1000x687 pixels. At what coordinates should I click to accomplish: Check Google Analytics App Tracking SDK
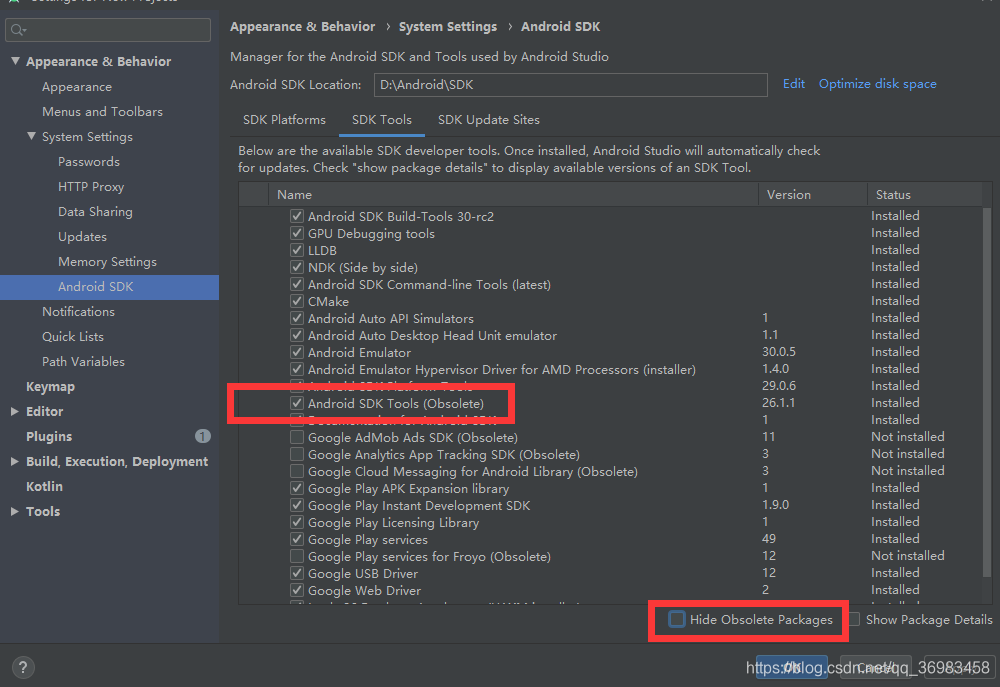pos(297,454)
